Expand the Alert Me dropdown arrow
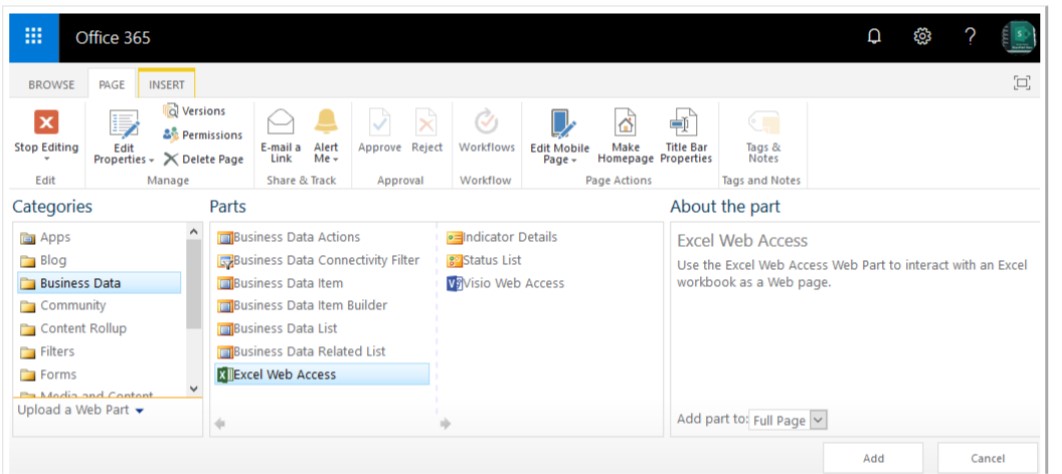The height and width of the screenshot is (474, 1062). (x=335, y=160)
